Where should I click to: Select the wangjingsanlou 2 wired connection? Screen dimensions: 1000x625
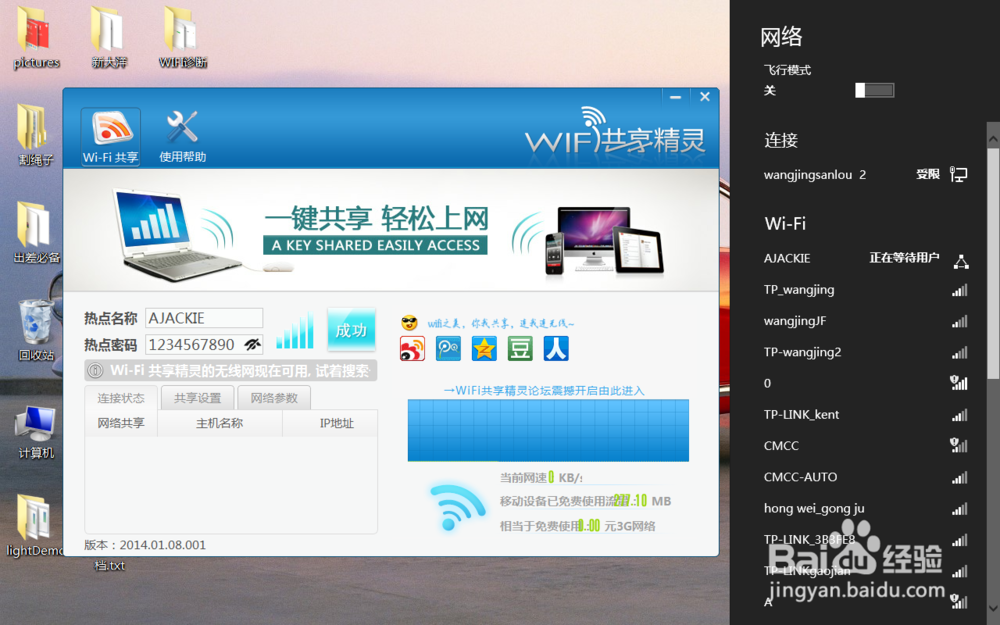(x=865, y=175)
